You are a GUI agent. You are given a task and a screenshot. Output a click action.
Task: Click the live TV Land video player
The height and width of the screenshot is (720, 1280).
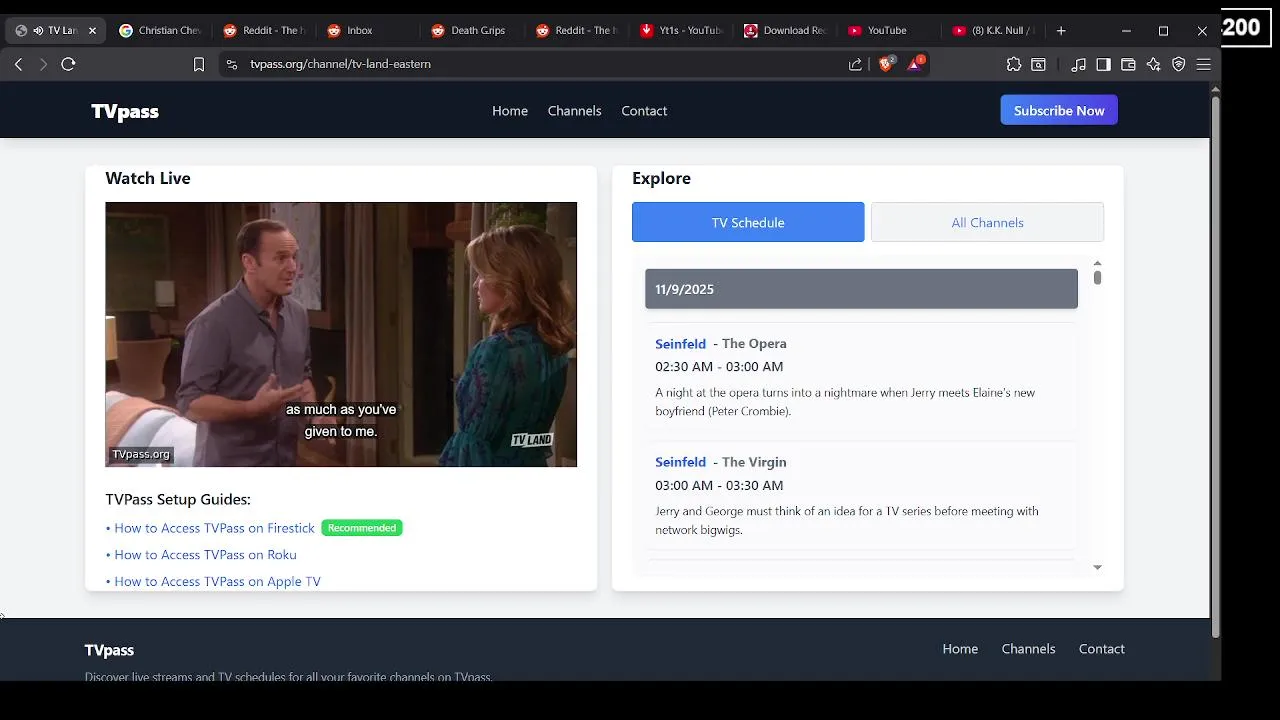341,334
